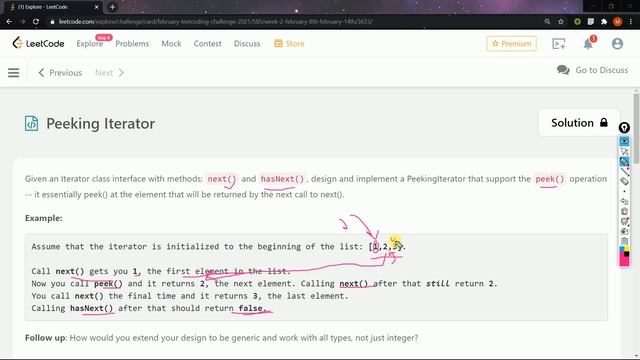Open the zoom magnifier icon in address bar

pos(547,22)
